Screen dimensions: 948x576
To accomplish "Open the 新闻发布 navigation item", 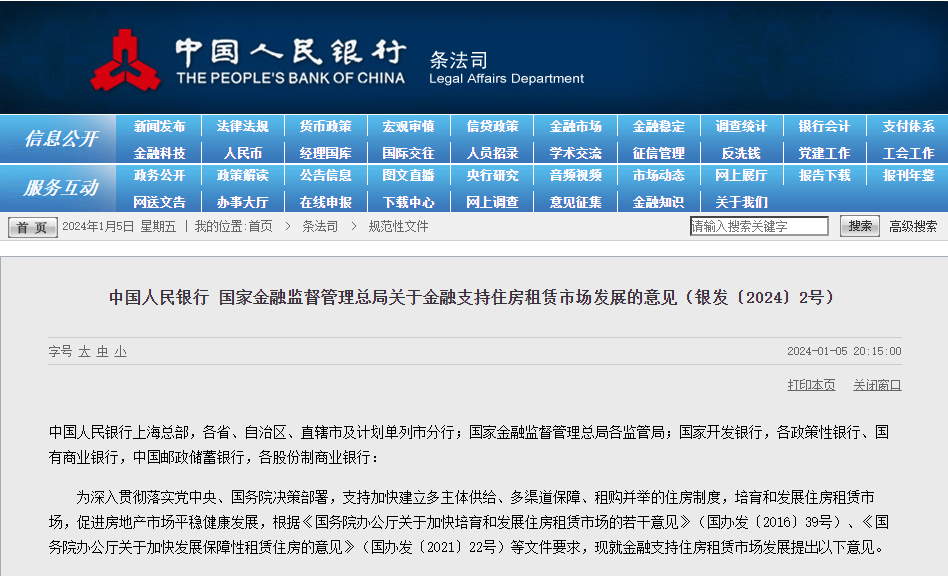I will (159, 127).
